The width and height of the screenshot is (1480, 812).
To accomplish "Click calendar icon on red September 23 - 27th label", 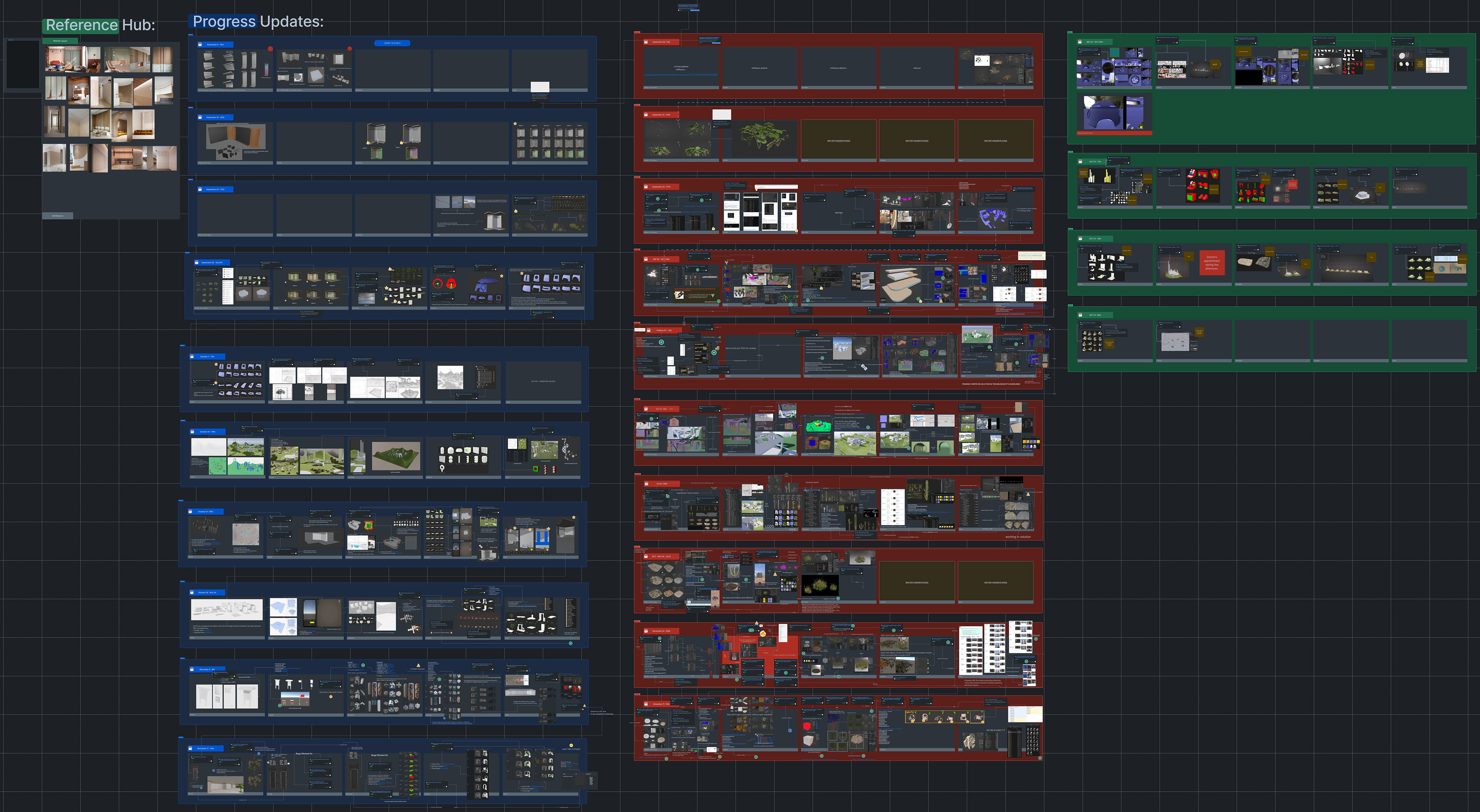I will 646,187.
